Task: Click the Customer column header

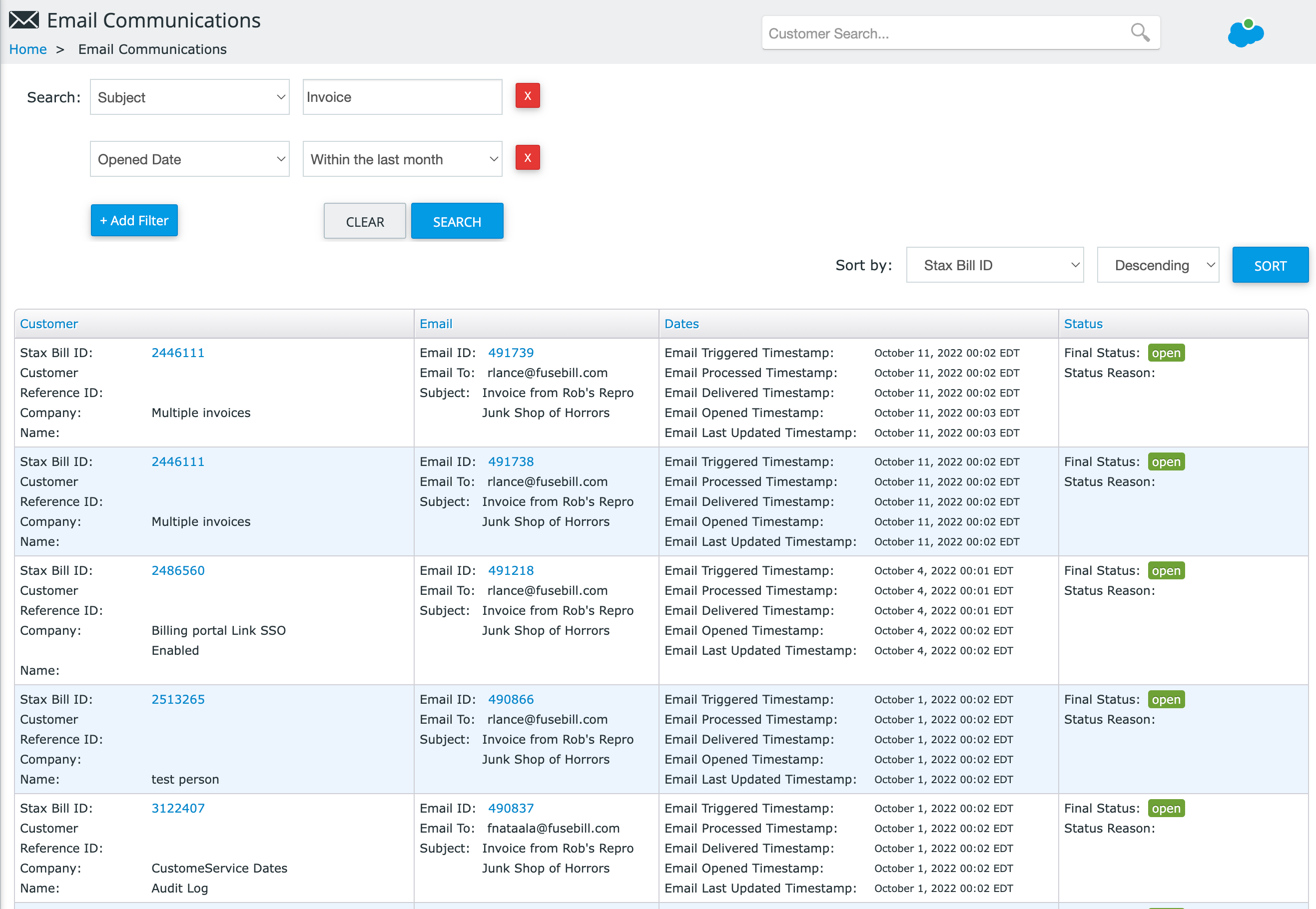Action: tap(49, 324)
